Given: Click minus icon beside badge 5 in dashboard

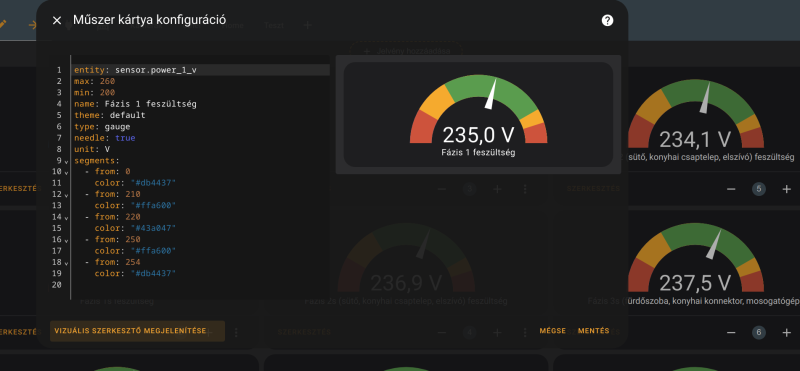Looking at the screenshot, I should coord(731,189).
